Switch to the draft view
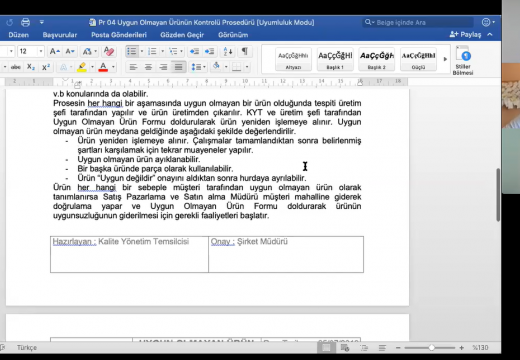 click(x=382, y=348)
